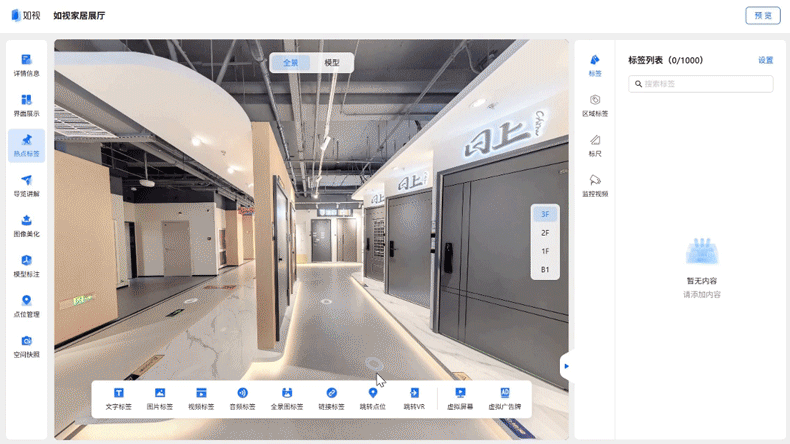
Task: Collapse the right panel with arrow handle
Action: 566,366
